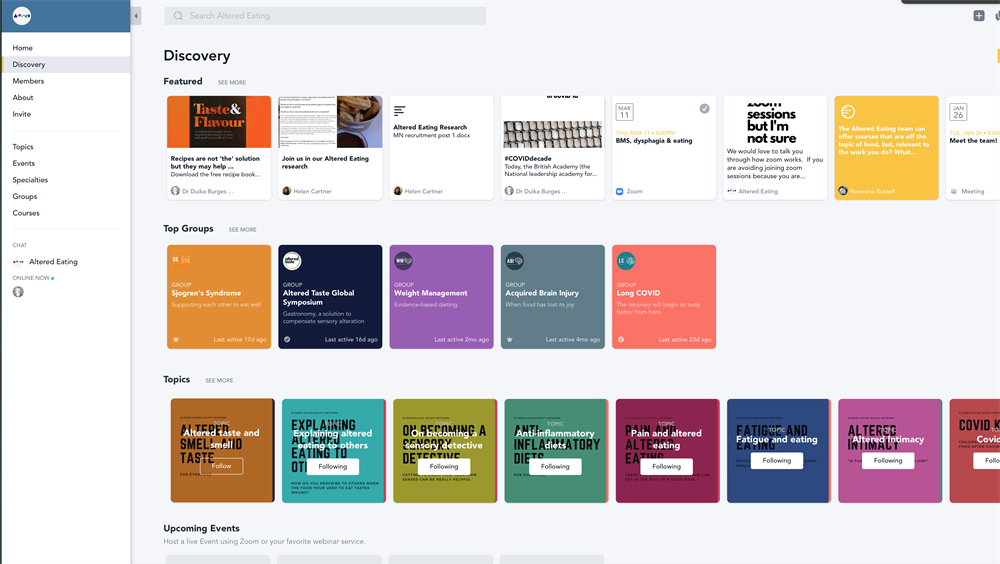Click Acquired Brain Injury avatar icon

(x=514, y=260)
